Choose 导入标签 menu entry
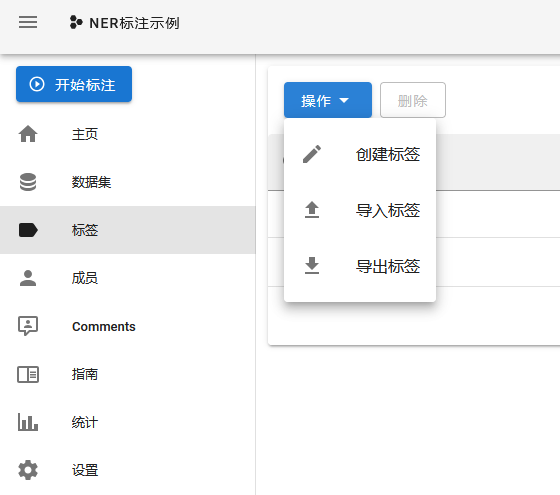The image size is (560, 495). click(x=360, y=210)
